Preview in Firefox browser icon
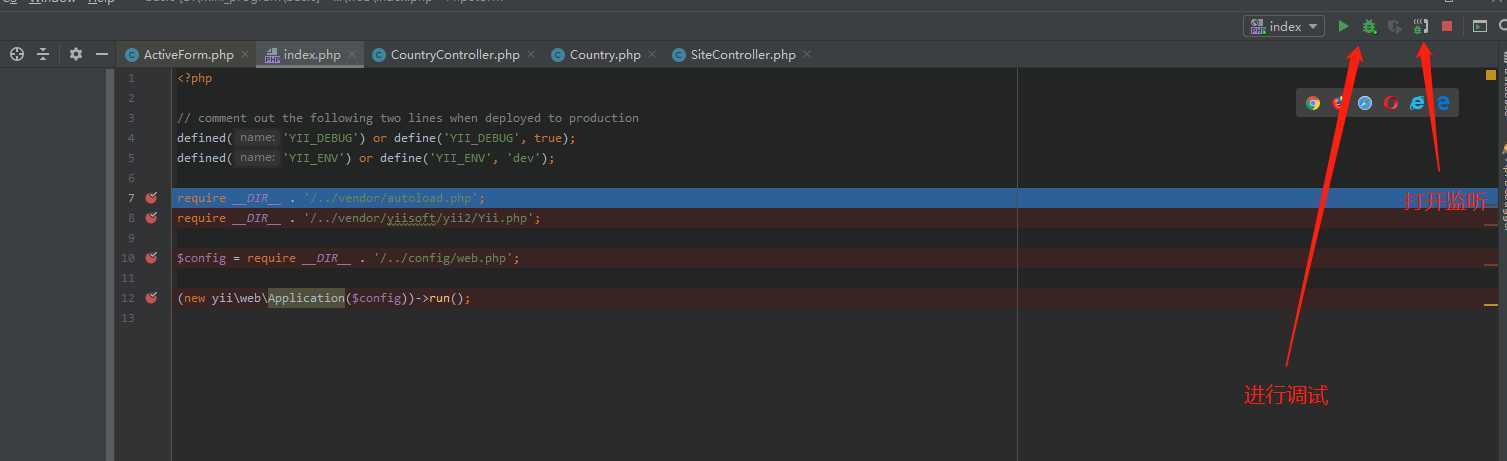This screenshot has height=461, width=1507. [1339, 102]
